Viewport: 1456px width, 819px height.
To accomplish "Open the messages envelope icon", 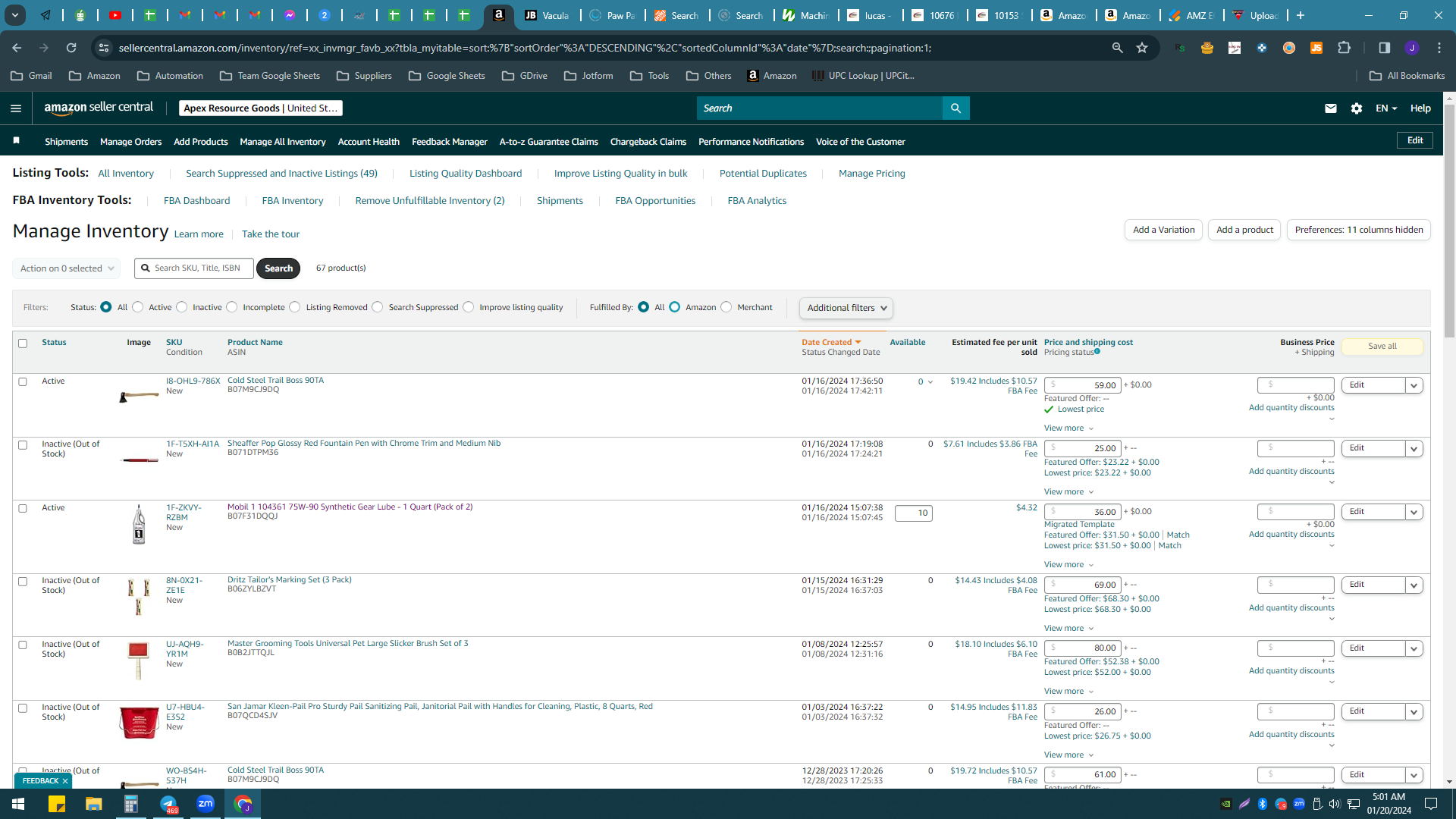I will pyautogui.click(x=1330, y=108).
